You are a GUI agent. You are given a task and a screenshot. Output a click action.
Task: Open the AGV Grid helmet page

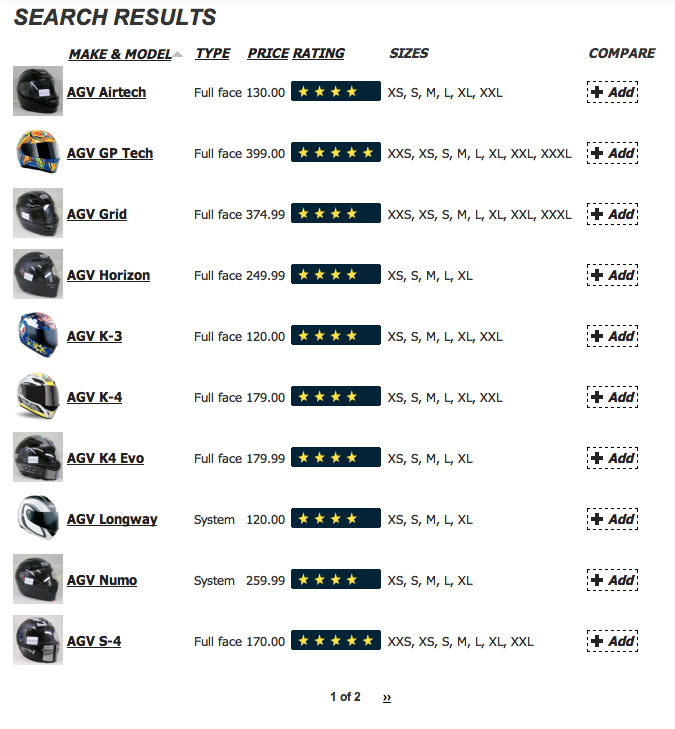(97, 214)
